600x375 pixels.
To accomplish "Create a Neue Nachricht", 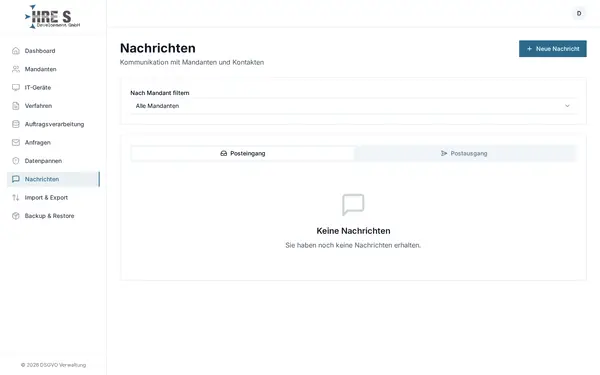I will pos(553,49).
